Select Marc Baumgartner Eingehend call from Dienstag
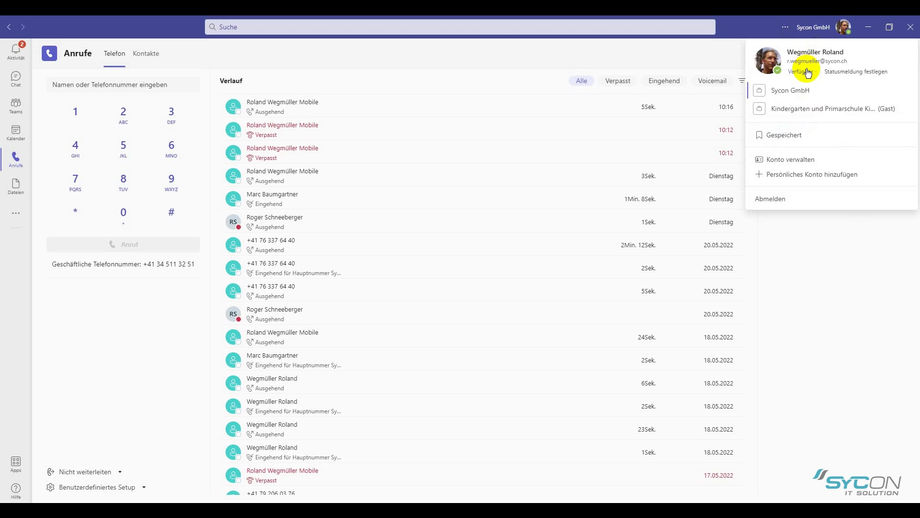Viewport: 920px width, 518px height. click(479, 199)
